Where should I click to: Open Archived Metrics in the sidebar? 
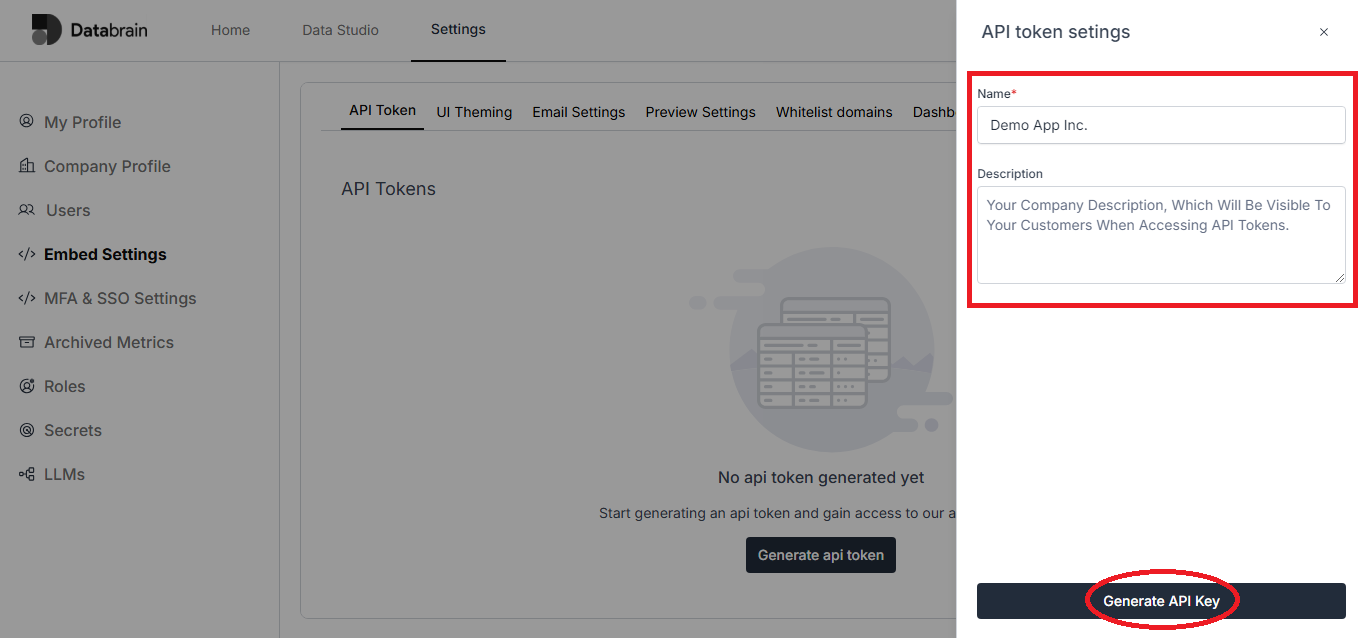click(x=109, y=342)
